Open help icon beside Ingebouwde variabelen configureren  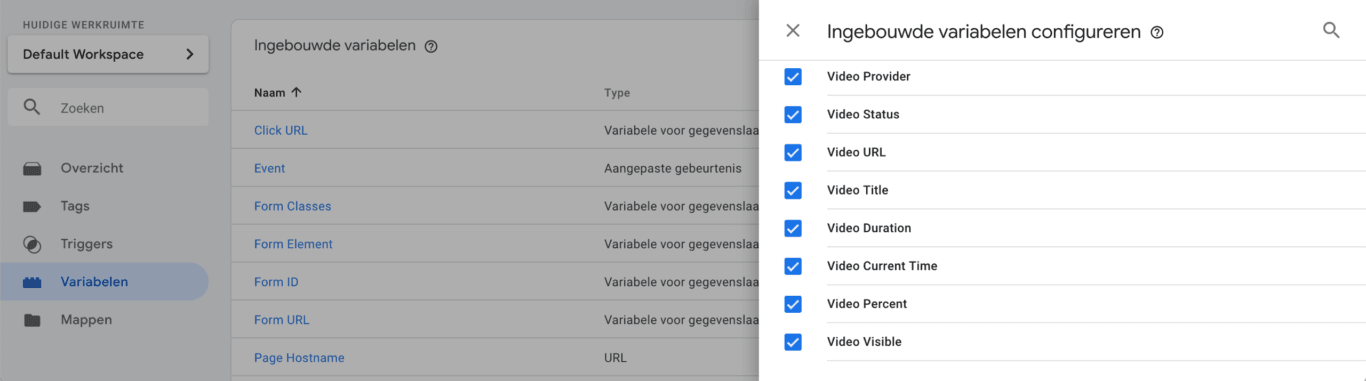[1157, 33]
